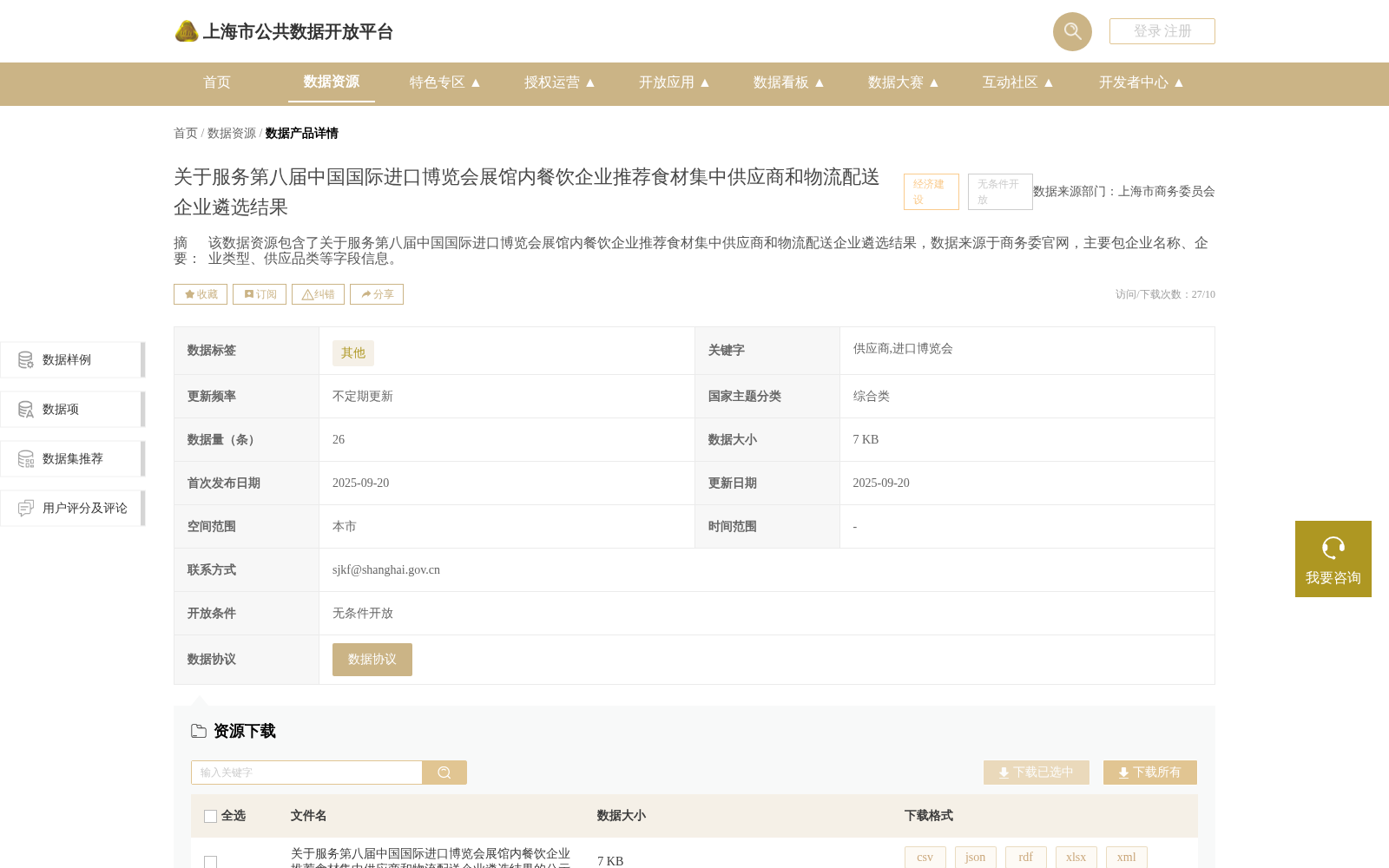Download file as xlsx
1389x868 pixels.
click(x=1076, y=857)
